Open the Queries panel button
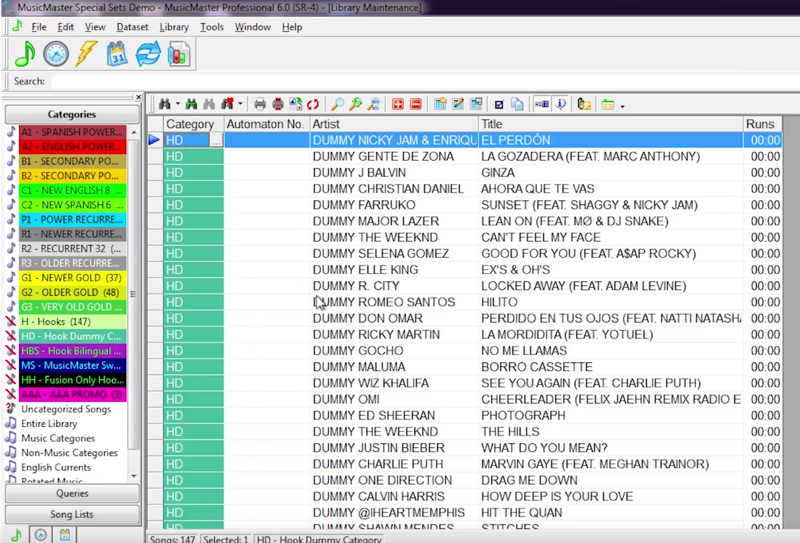The height and width of the screenshot is (543, 800). 72,493
